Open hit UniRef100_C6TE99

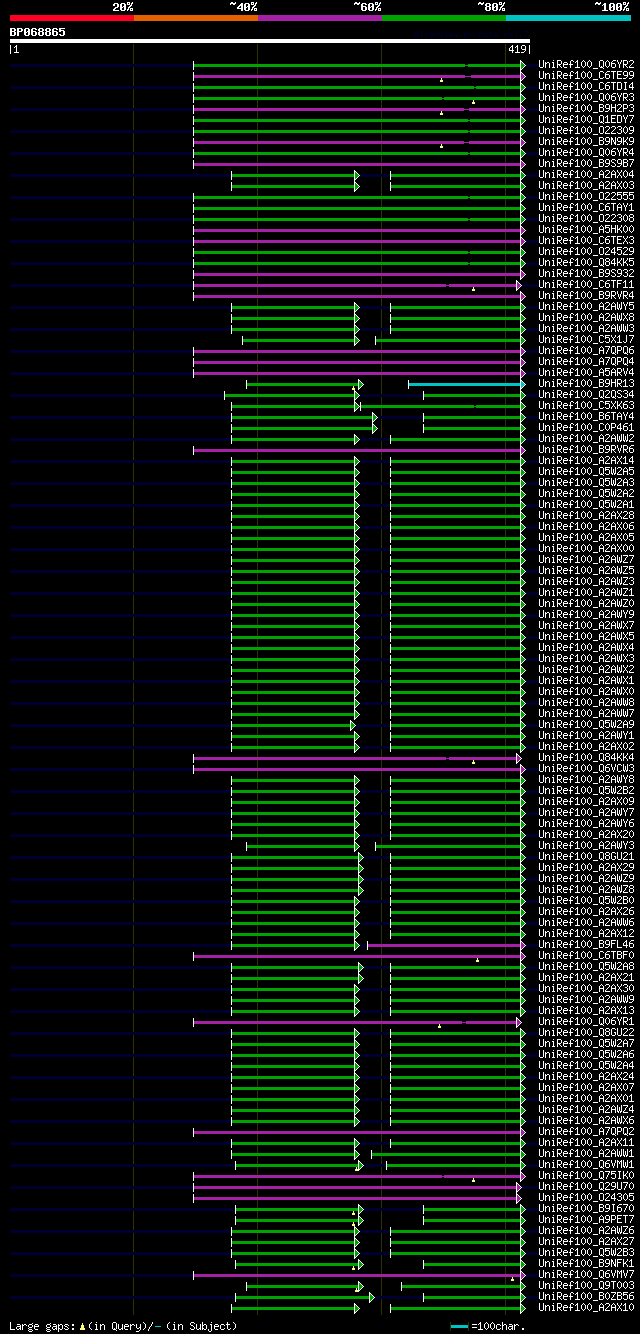pyautogui.click(x=586, y=76)
